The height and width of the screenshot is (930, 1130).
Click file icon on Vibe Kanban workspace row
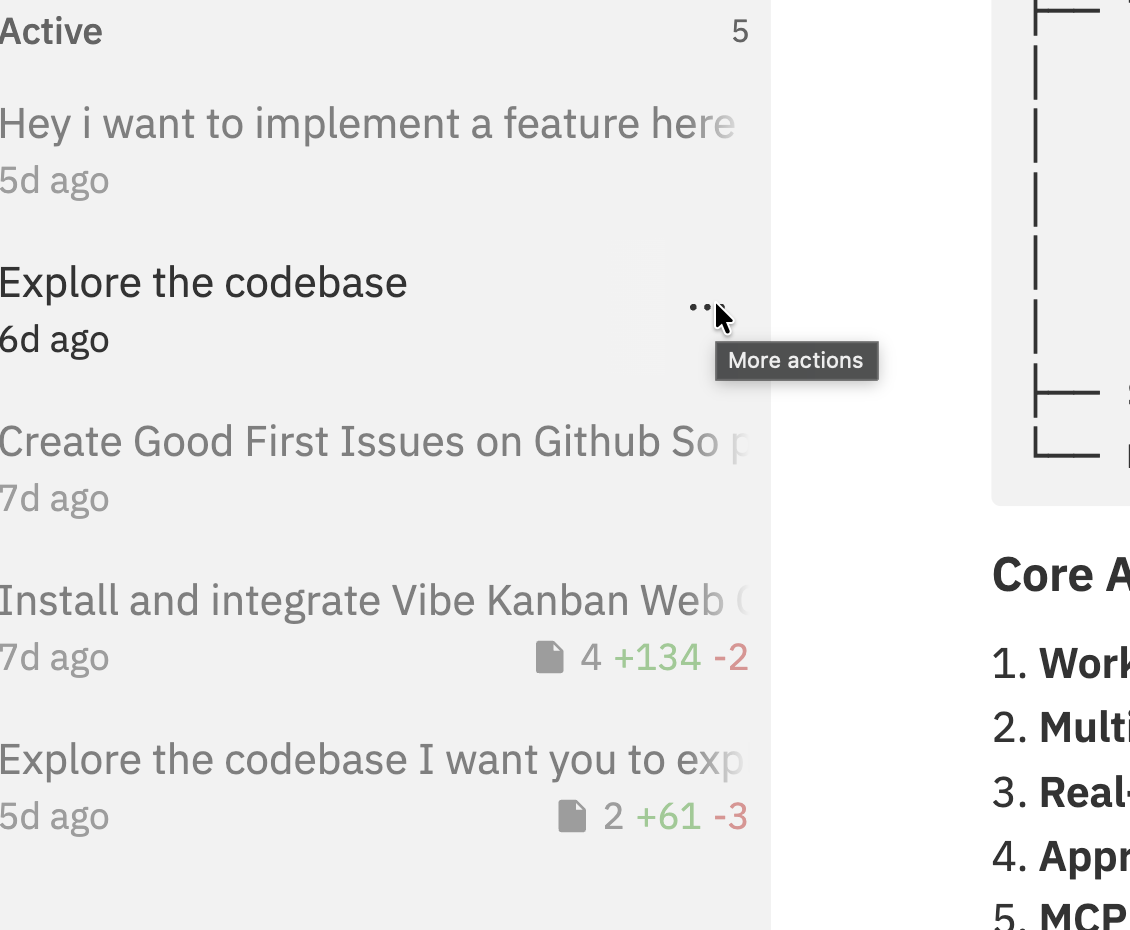(x=550, y=657)
